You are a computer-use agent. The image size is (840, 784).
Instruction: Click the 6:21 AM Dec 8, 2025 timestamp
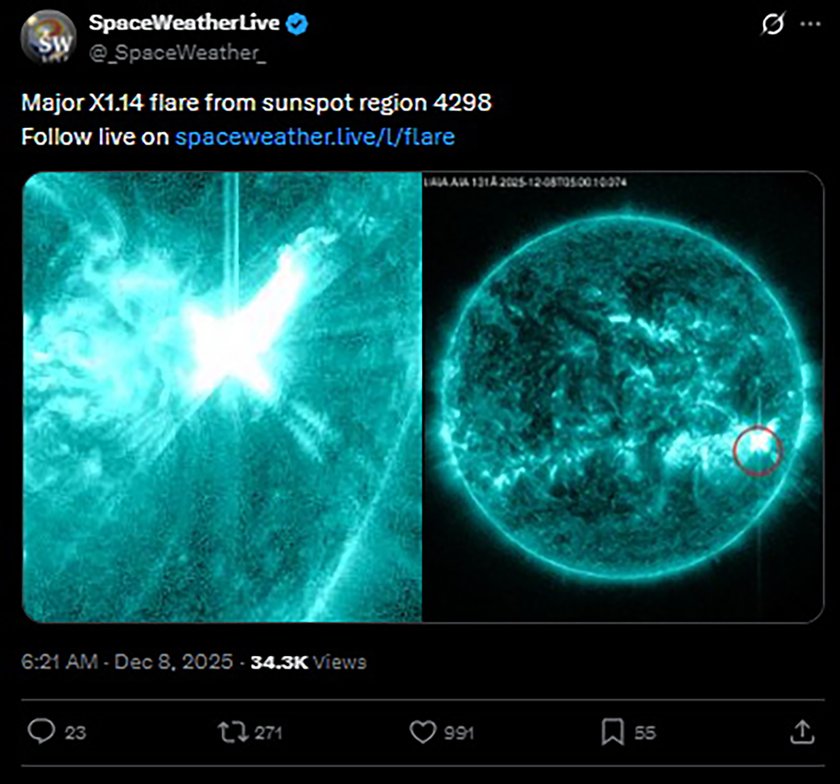click(x=126, y=662)
